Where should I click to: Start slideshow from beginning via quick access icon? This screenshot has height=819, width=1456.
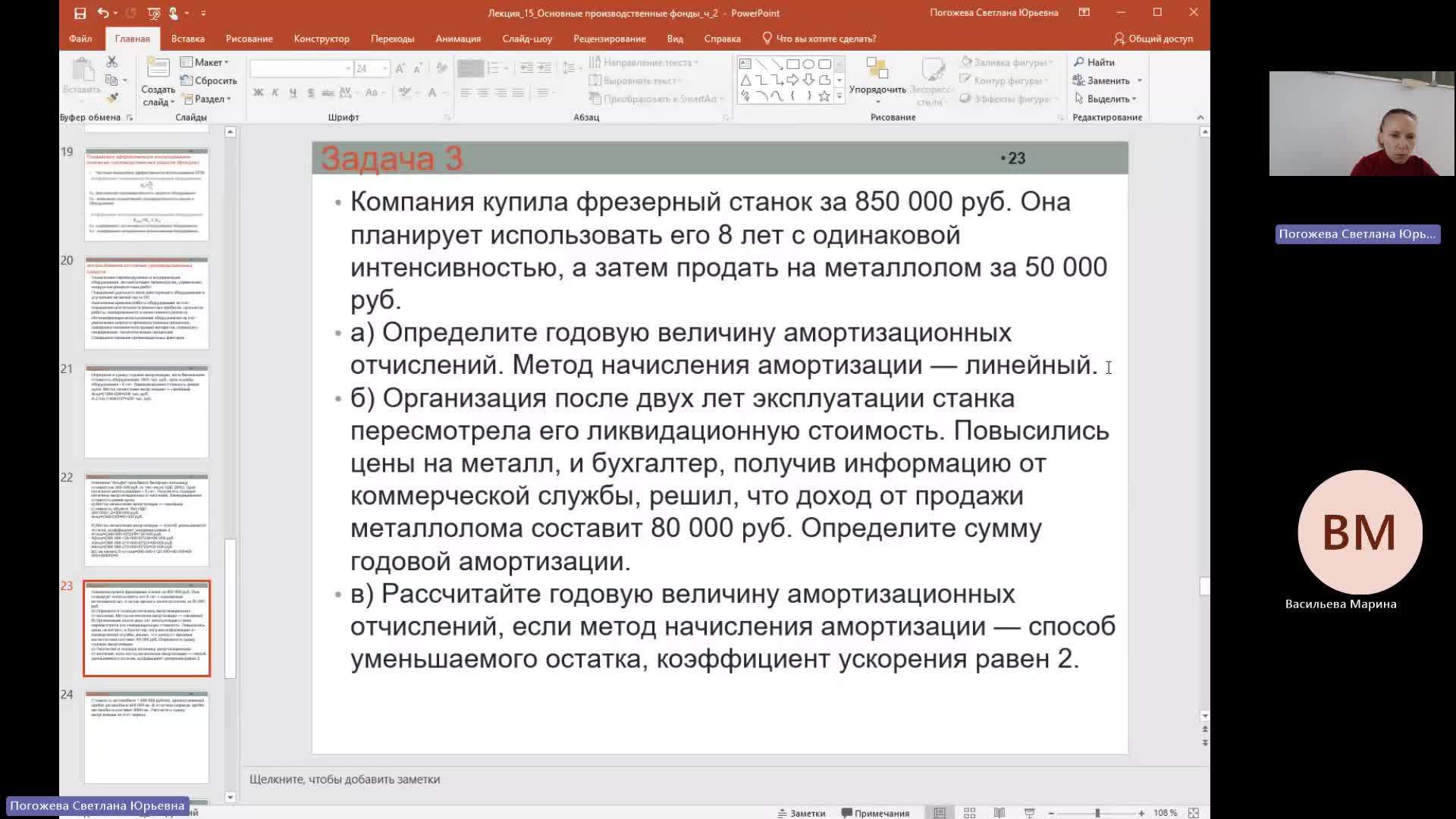pos(154,13)
